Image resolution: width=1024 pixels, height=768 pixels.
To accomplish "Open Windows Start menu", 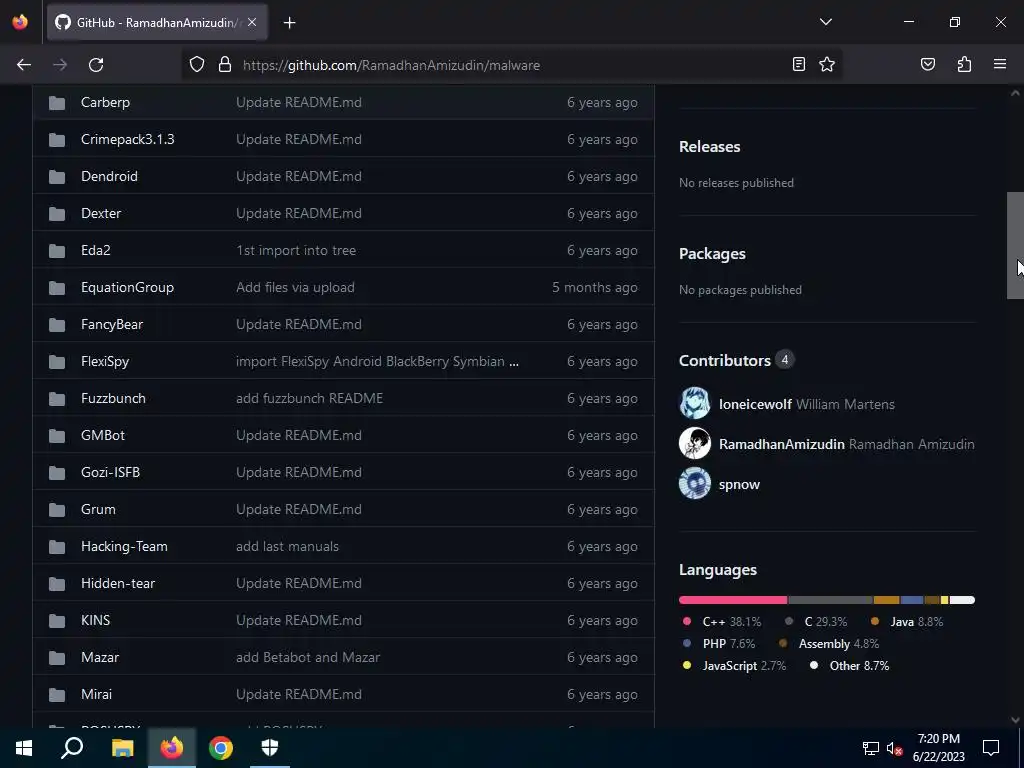I will tap(24, 748).
